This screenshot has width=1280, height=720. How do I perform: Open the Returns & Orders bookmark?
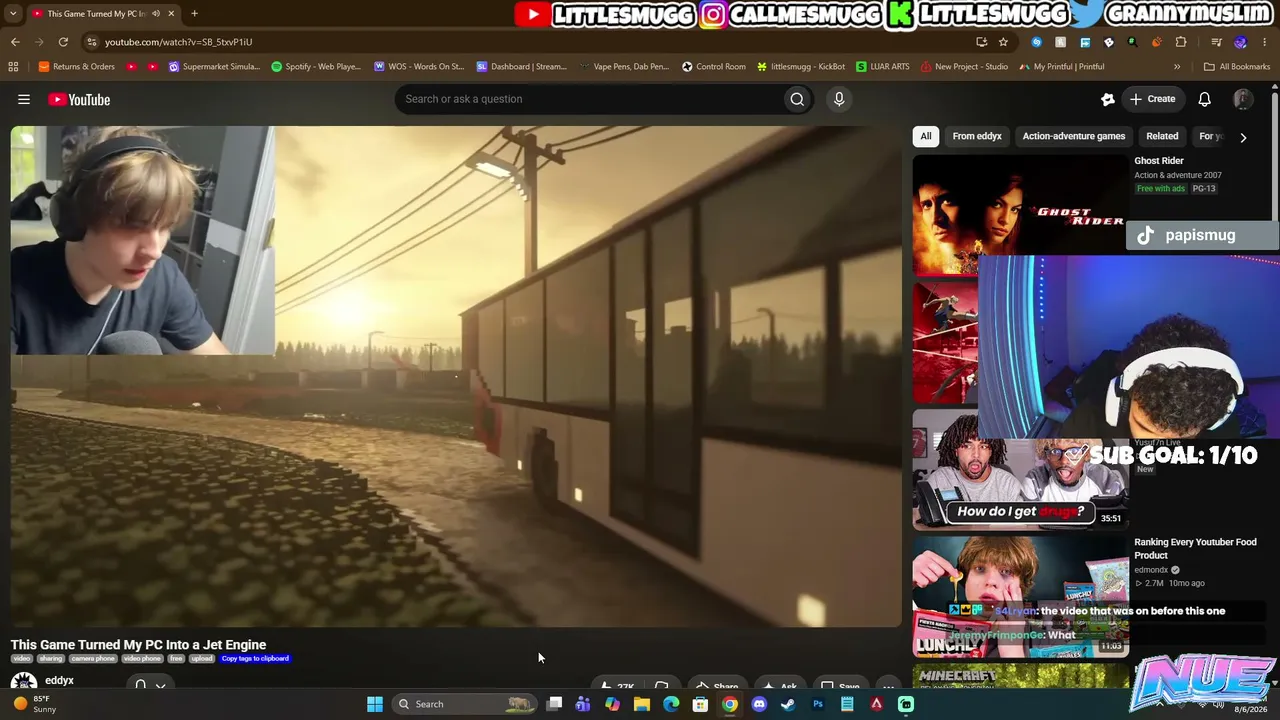click(x=77, y=67)
